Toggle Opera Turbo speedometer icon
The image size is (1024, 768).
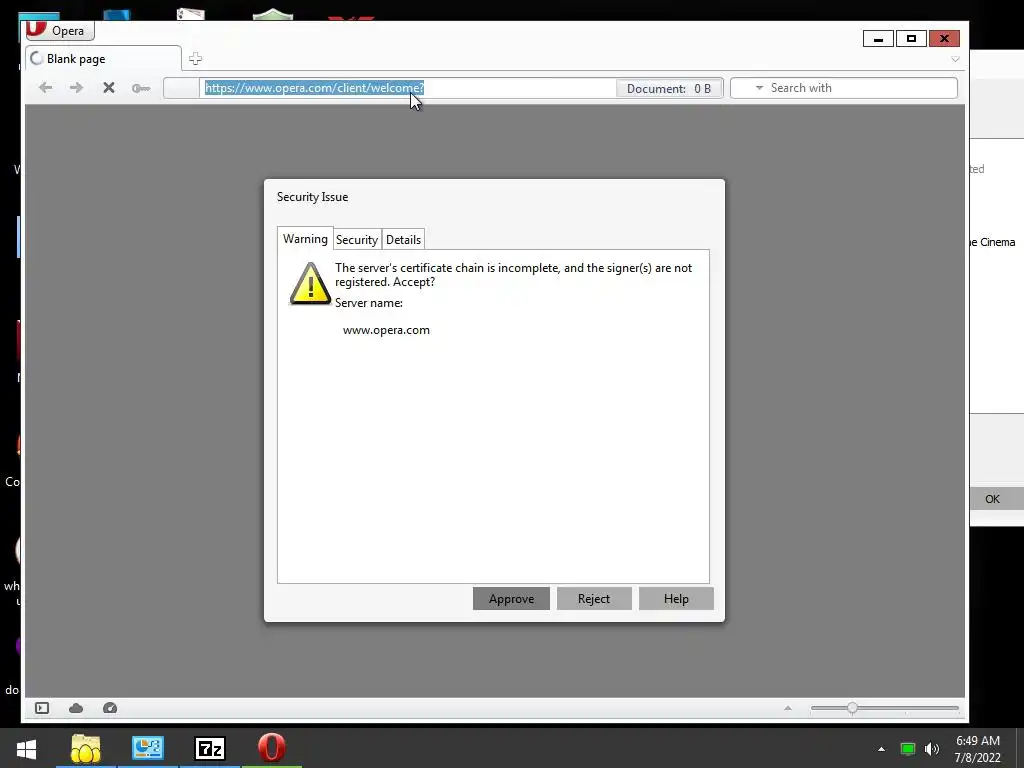tap(110, 708)
